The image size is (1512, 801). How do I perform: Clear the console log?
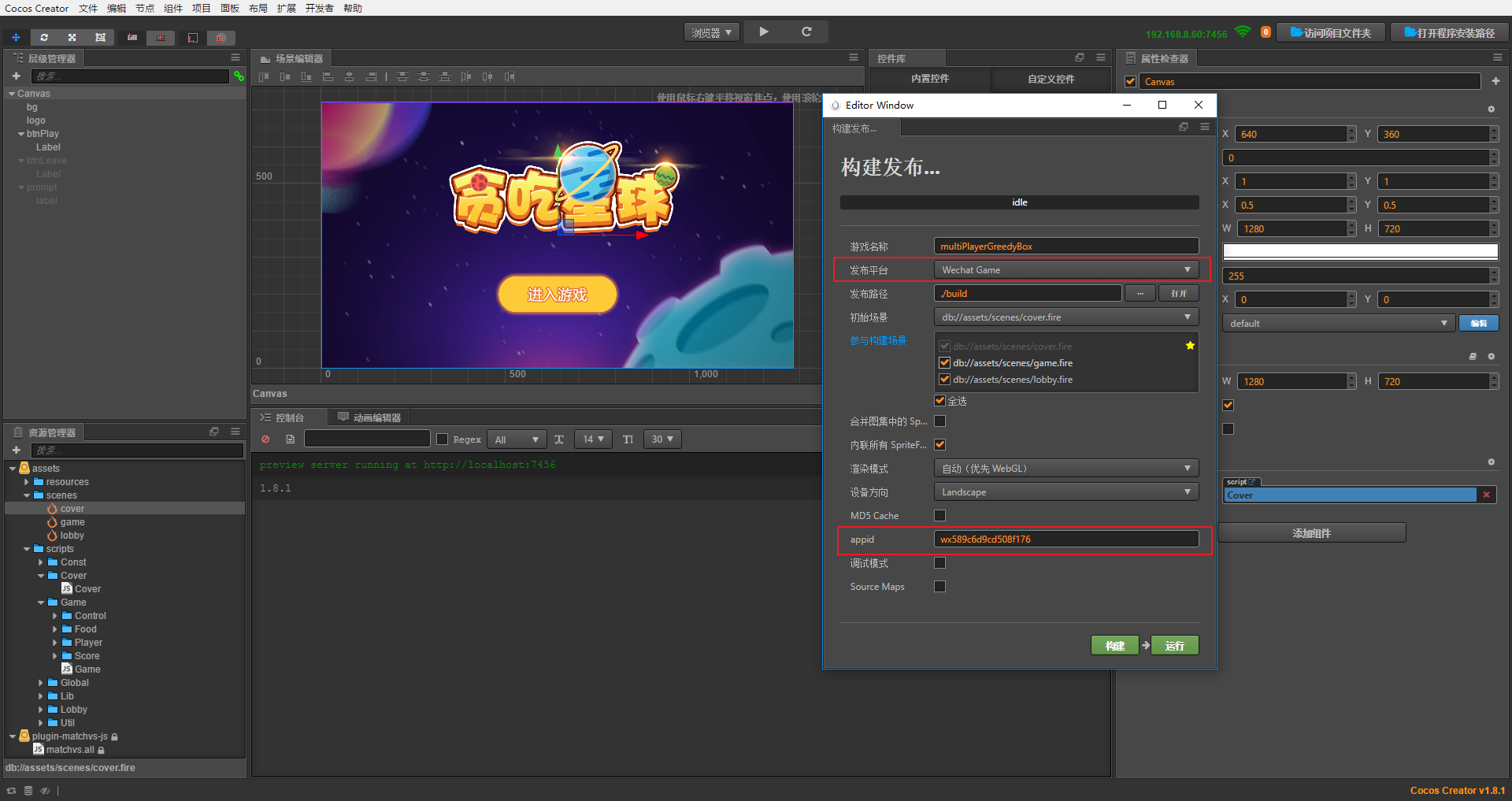tap(266, 439)
